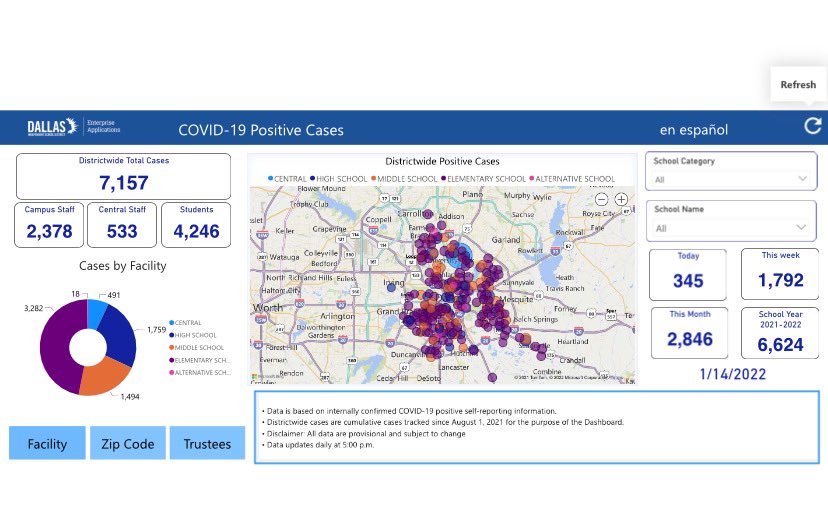
Task: Click the 1,494 donut data label
Action: point(130,397)
